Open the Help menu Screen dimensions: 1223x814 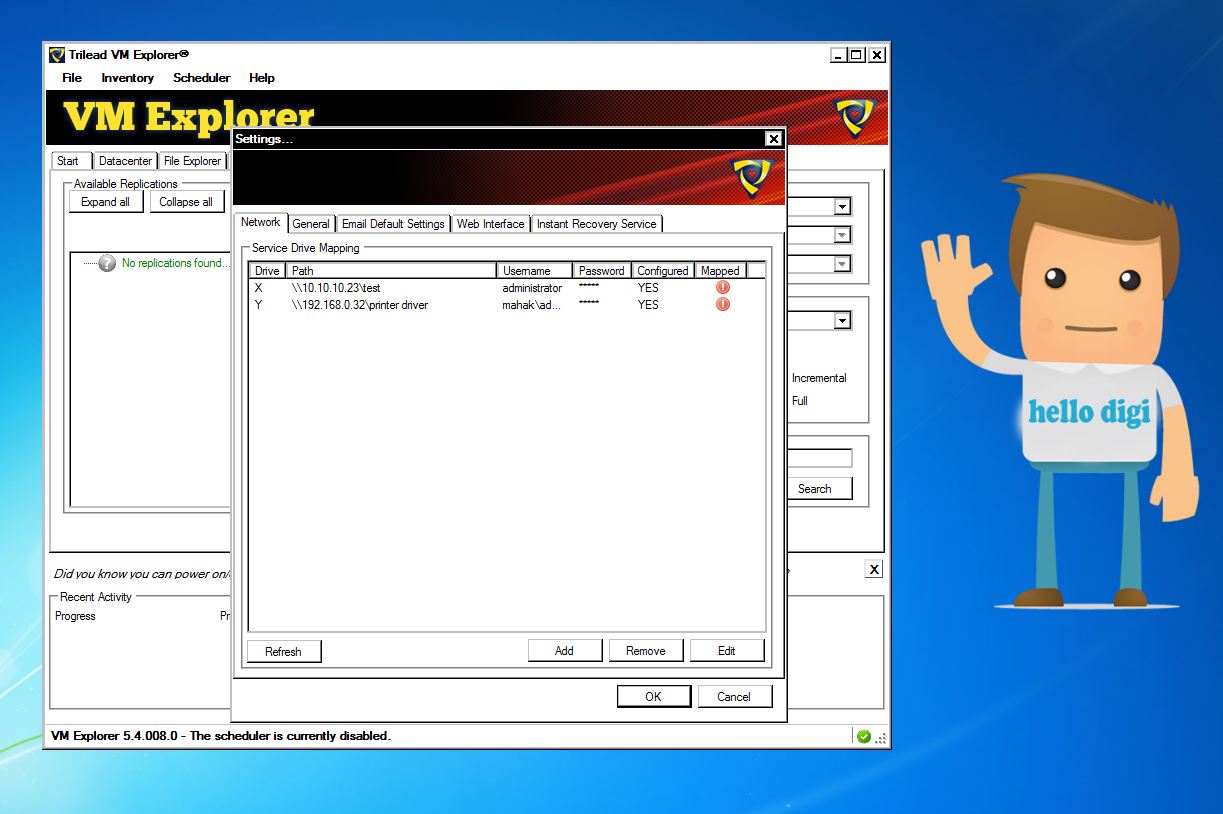tap(262, 78)
